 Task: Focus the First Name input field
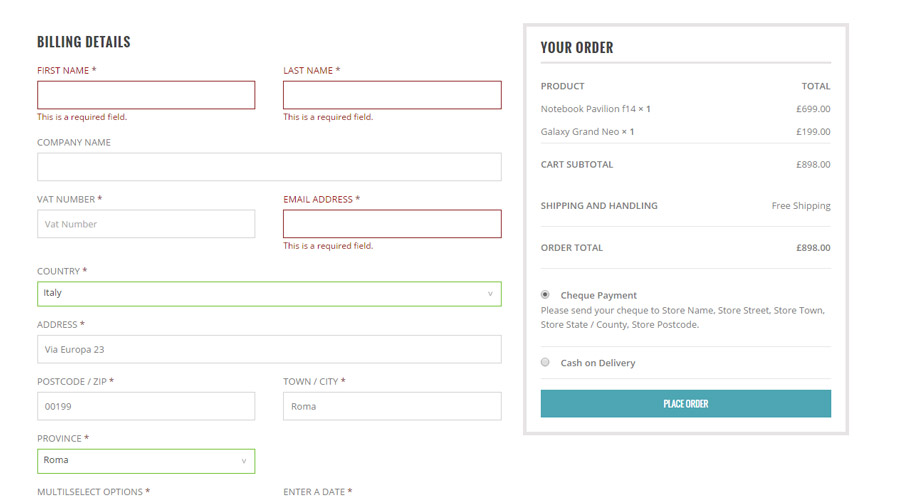(x=146, y=95)
